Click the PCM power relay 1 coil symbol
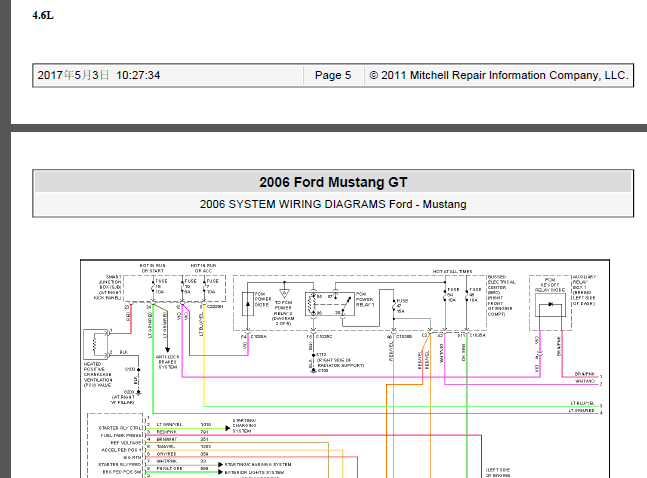 (x=312, y=304)
